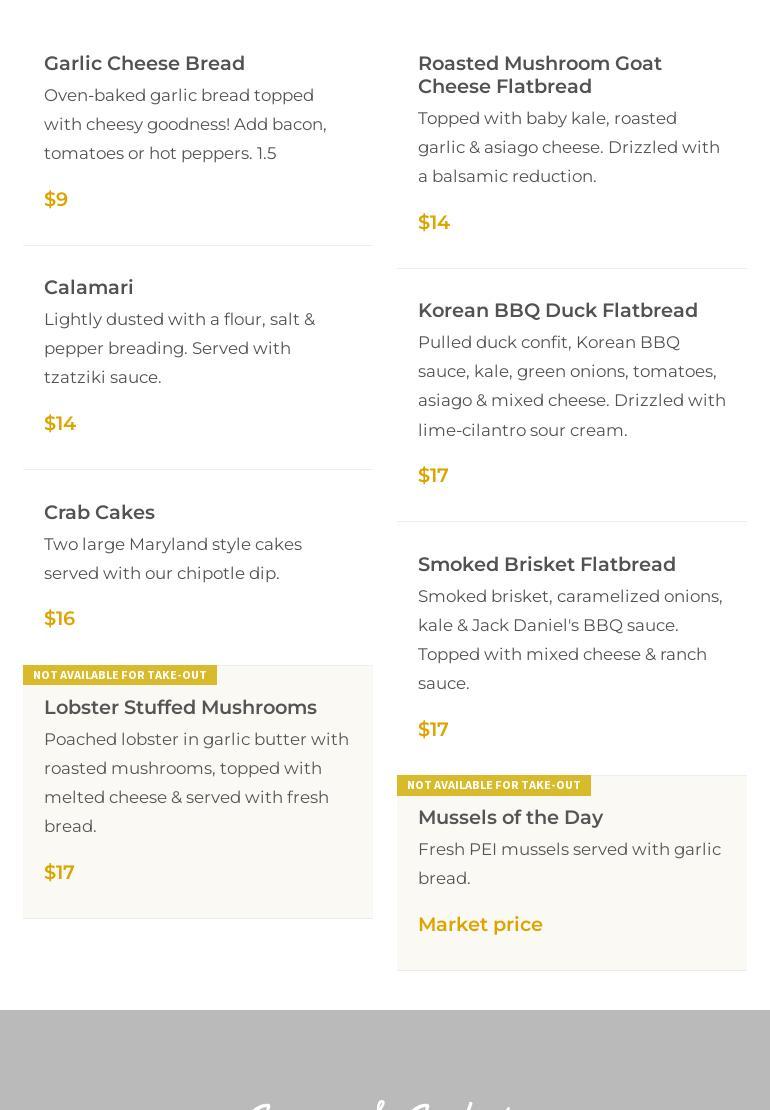Click the take-out badge above Mussels of the Day
The height and width of the screenshot is (1110, 770).
click(x=494, y=785)
